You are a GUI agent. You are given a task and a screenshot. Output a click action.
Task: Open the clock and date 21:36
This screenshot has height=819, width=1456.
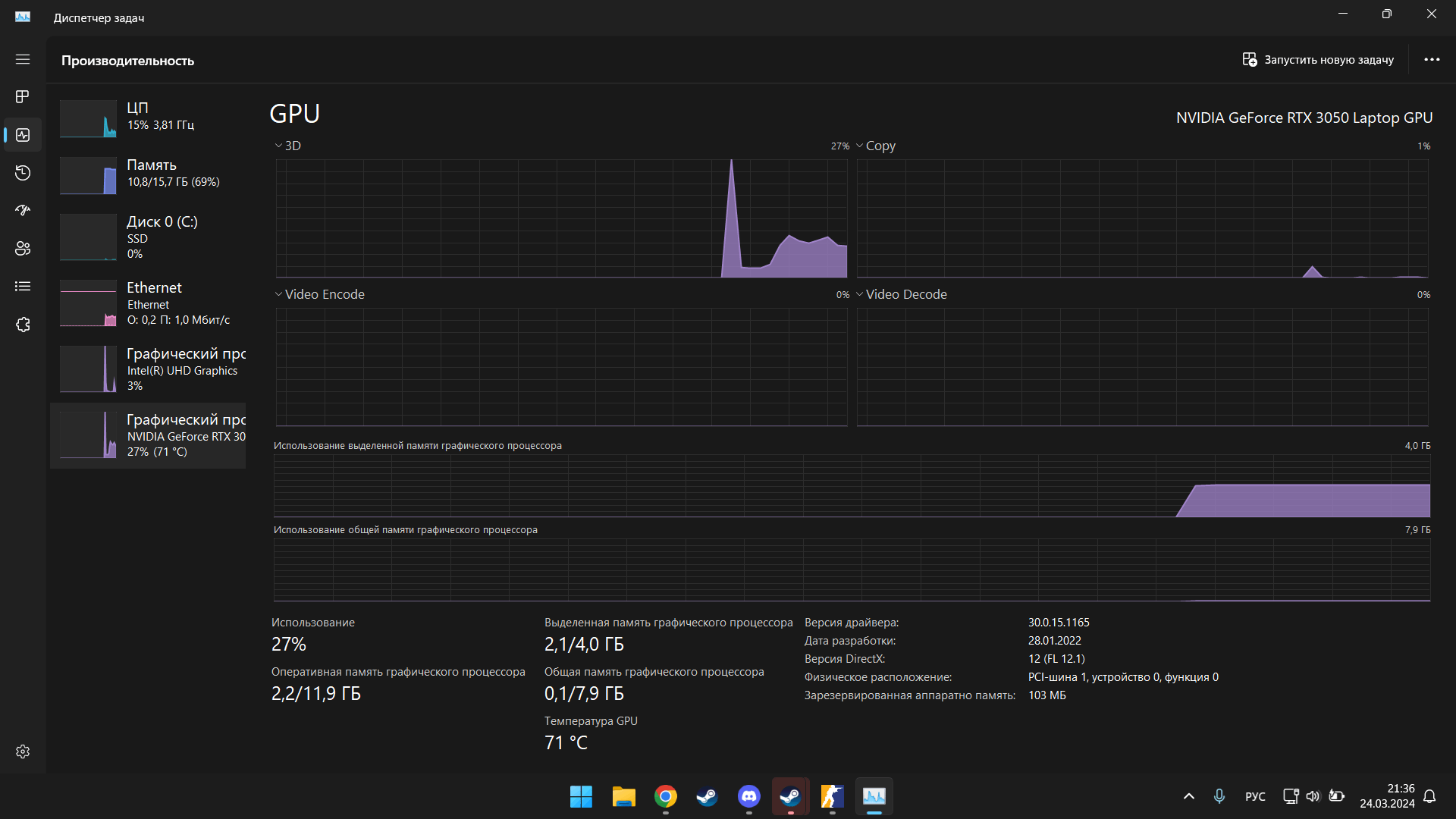pyautogui.click(x=1387, y=796)
